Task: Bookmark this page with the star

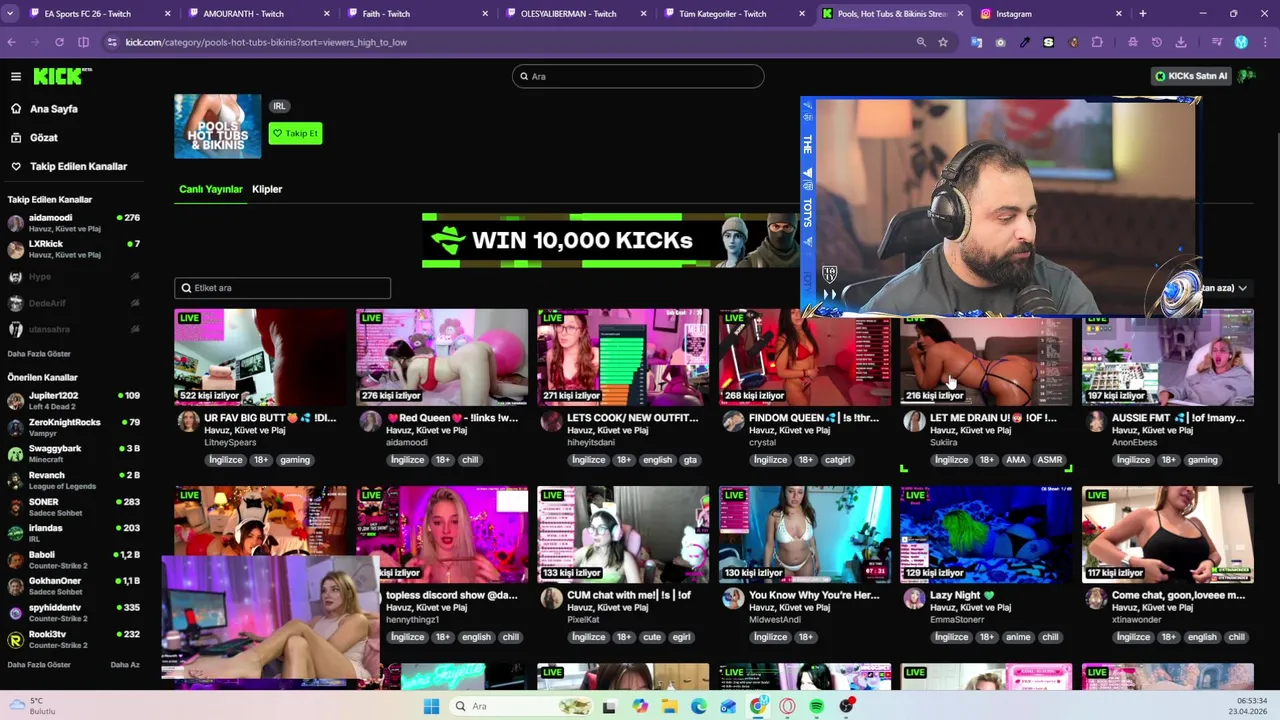Action: pos(943,42)
